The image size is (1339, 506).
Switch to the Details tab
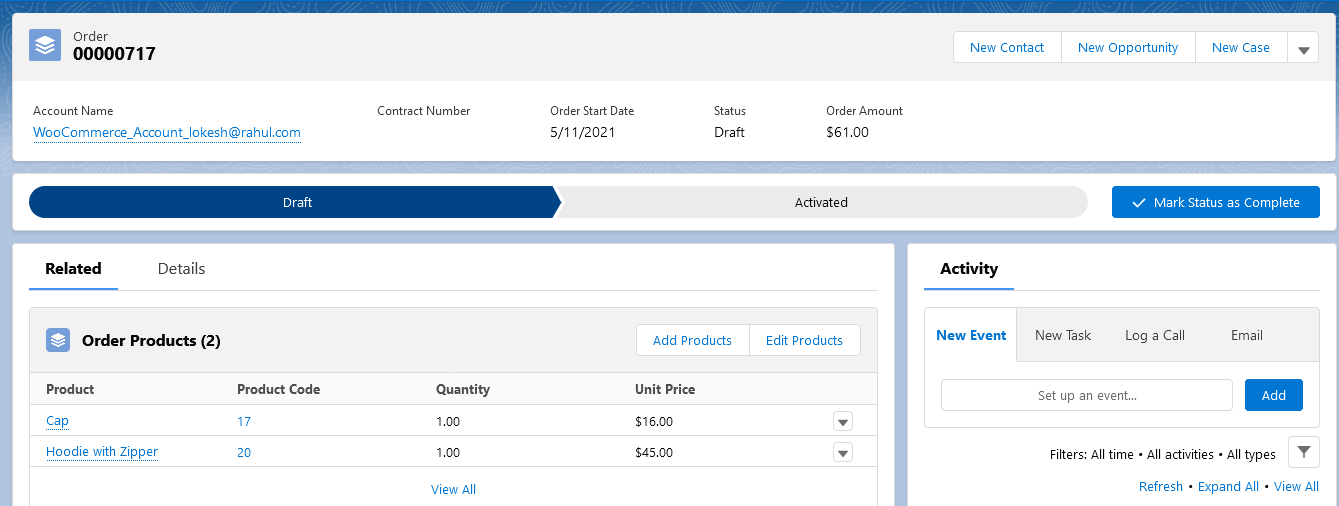pos(181,268)
